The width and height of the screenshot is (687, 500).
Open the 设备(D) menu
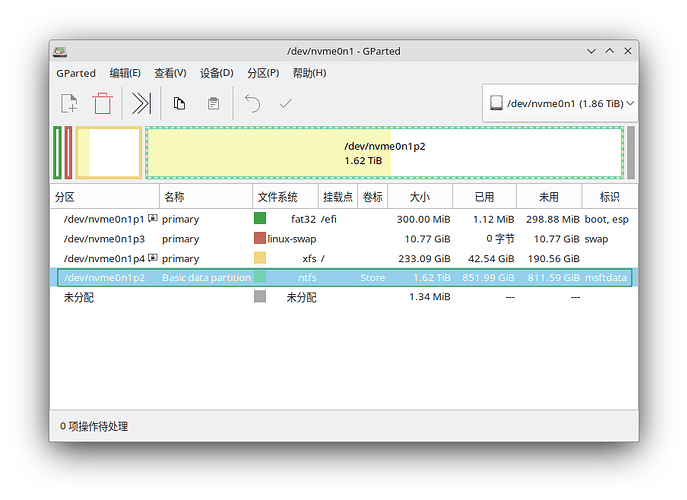[x=217, y=73]
